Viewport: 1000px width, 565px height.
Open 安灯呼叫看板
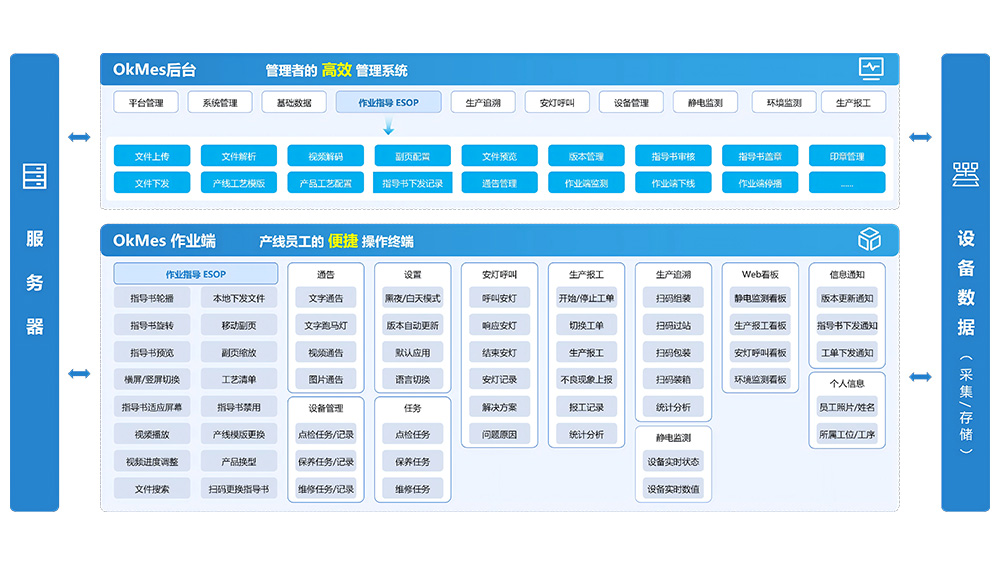click(x=760, y=353)
